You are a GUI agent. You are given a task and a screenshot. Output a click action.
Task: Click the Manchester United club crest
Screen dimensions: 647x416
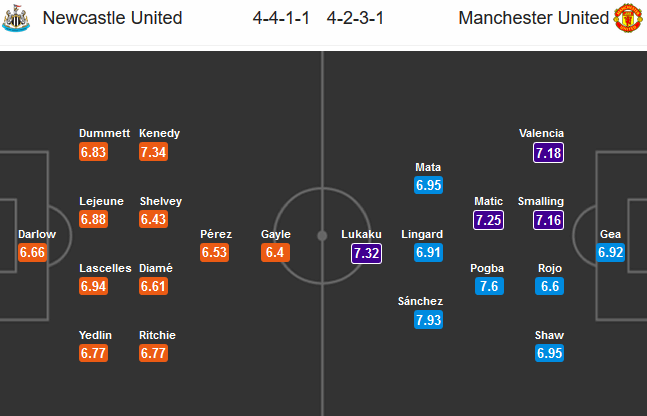tap(627, 18)
